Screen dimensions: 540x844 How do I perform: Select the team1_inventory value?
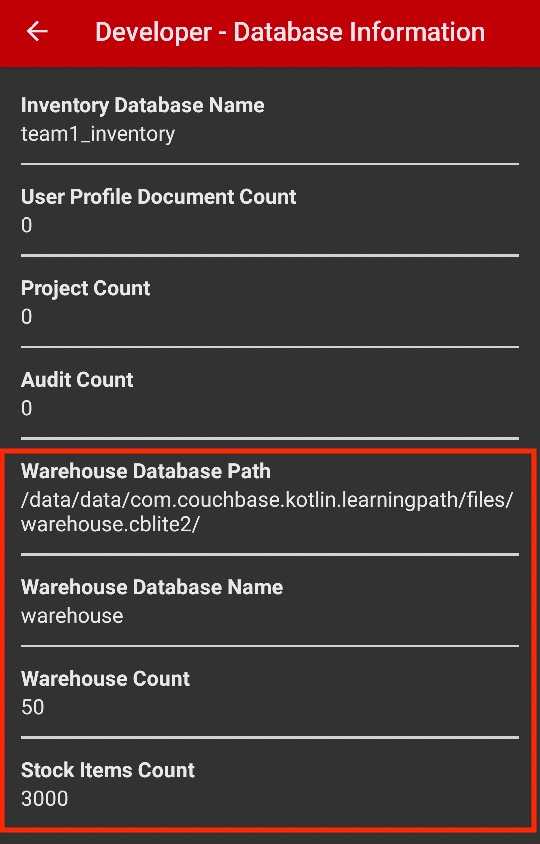click(98, 134)
